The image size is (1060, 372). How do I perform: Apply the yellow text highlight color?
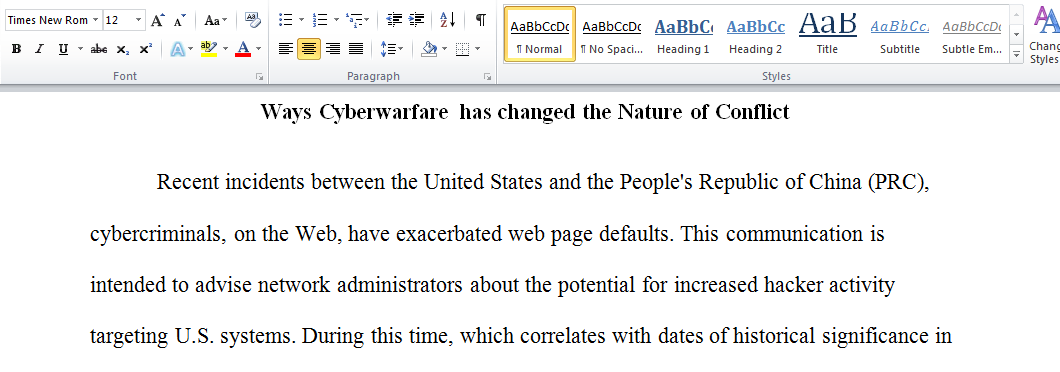(209, 49)
